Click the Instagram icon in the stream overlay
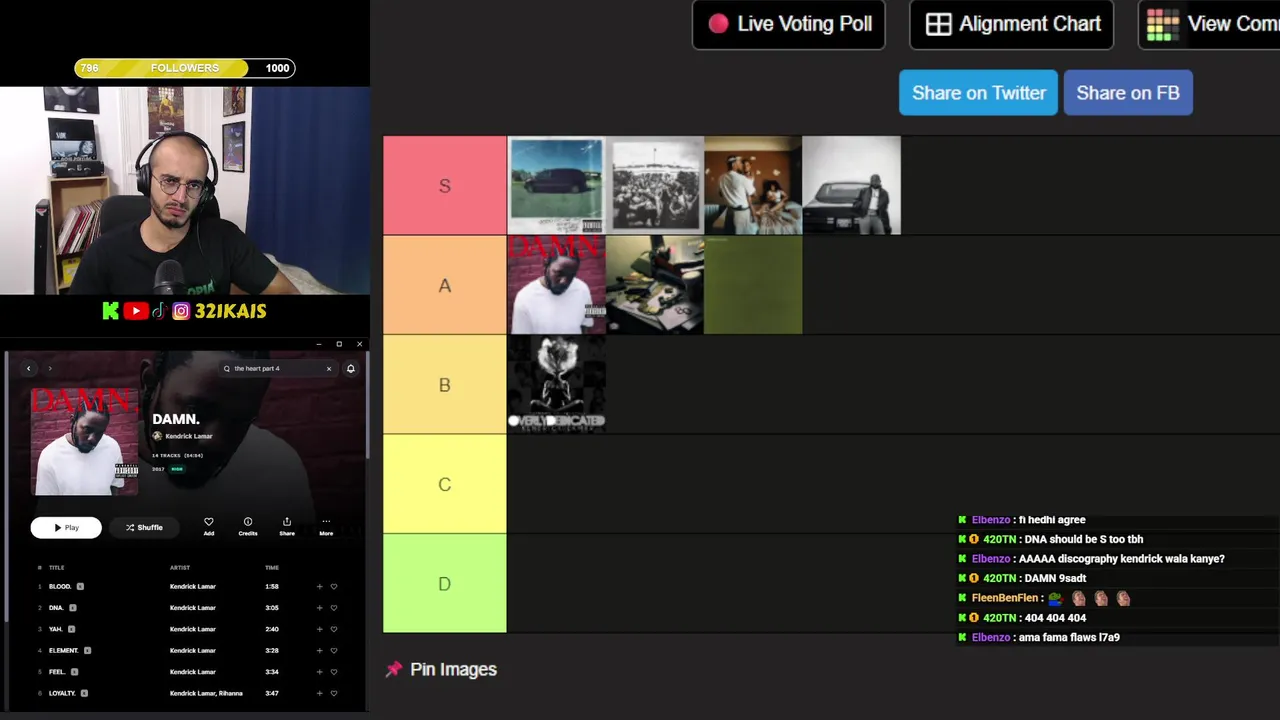The height and width of the screenshot is (720, 1280). pyautogui.click(x=181, y=311)
